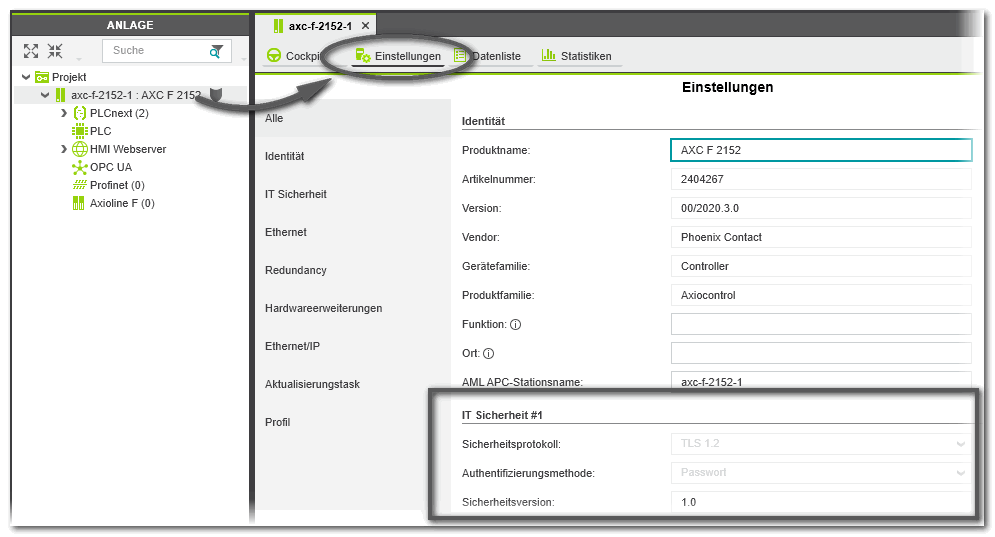The image size is (995, 537).
Task: Click the ANLAGE panel header
Action: click(130, 25)
